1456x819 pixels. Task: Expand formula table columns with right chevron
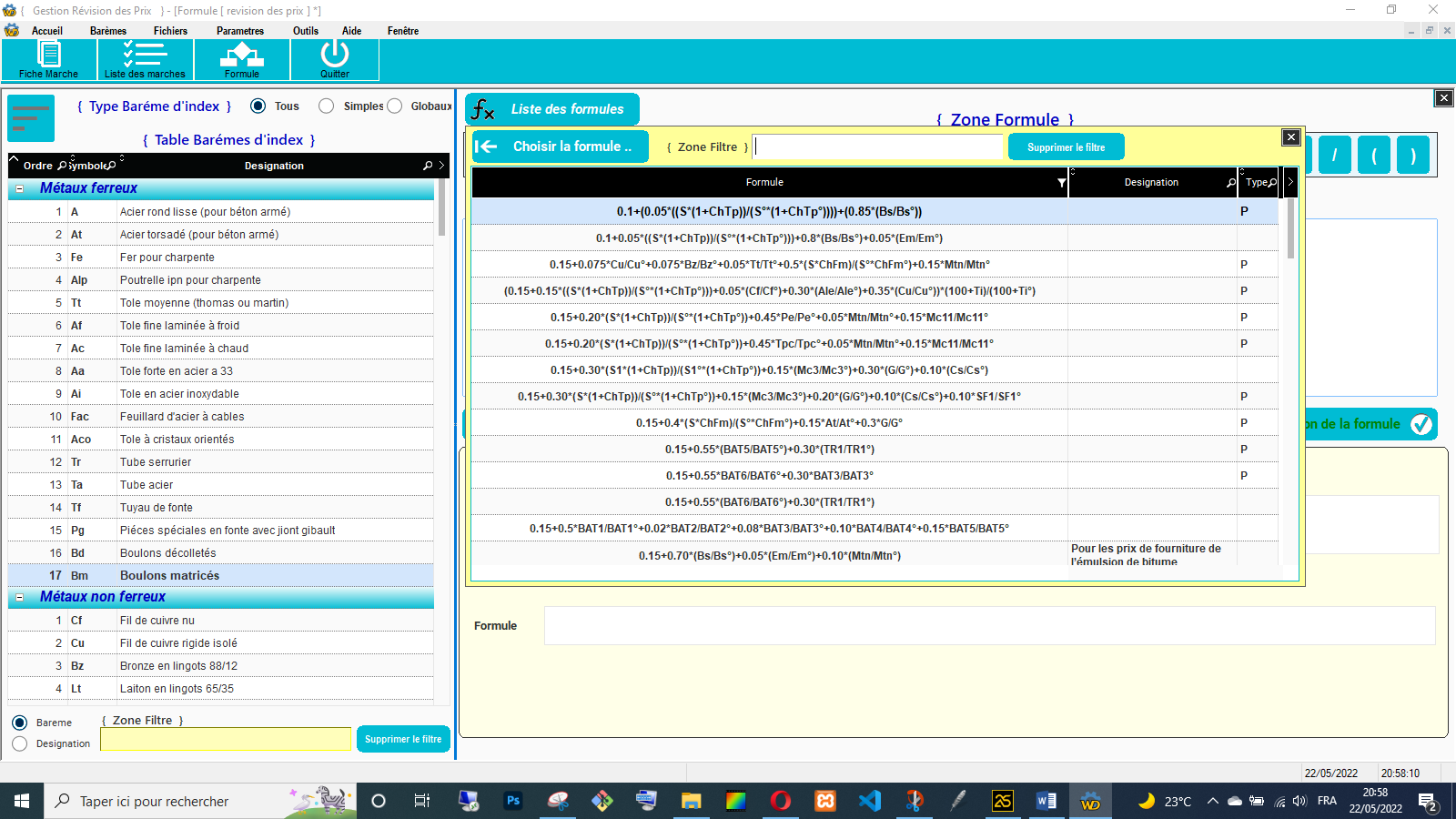pos(1289,182)
